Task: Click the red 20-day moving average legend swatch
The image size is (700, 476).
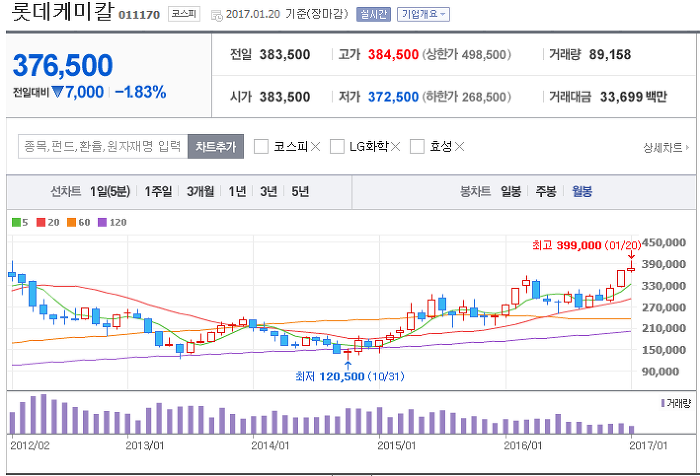Action: coord(41,222)
